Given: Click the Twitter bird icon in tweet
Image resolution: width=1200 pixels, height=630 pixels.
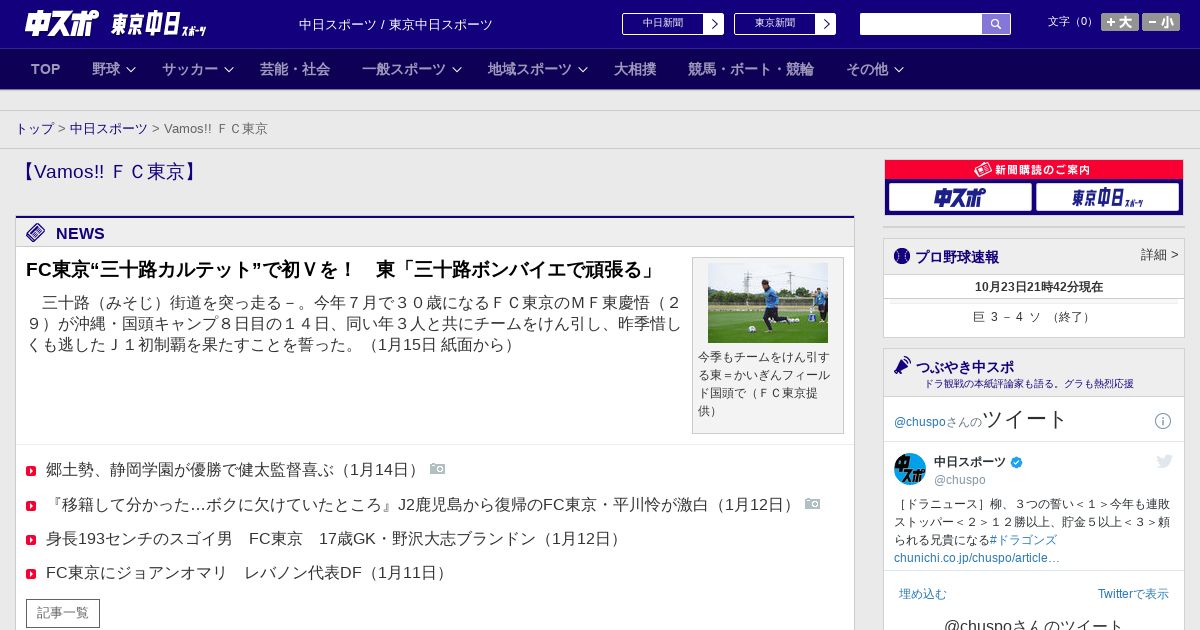Looking at the screenshot, I should (1164, 461).
